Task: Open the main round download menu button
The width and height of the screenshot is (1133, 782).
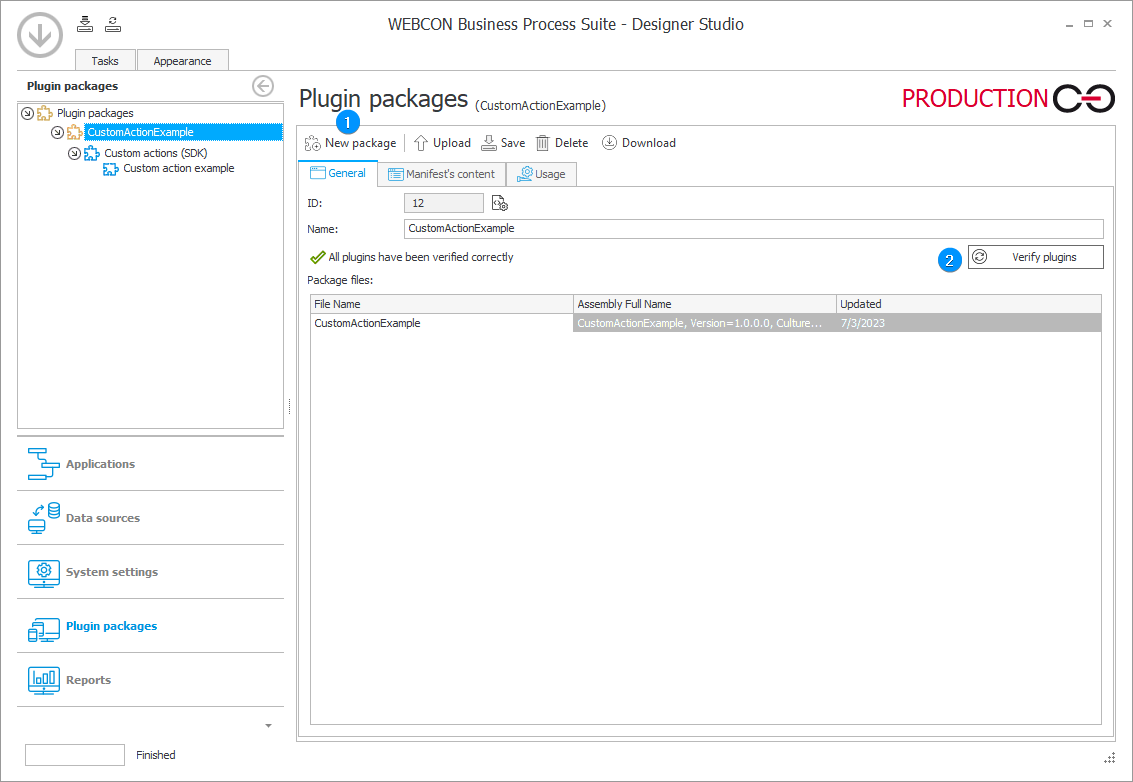Action: (40, 35)
